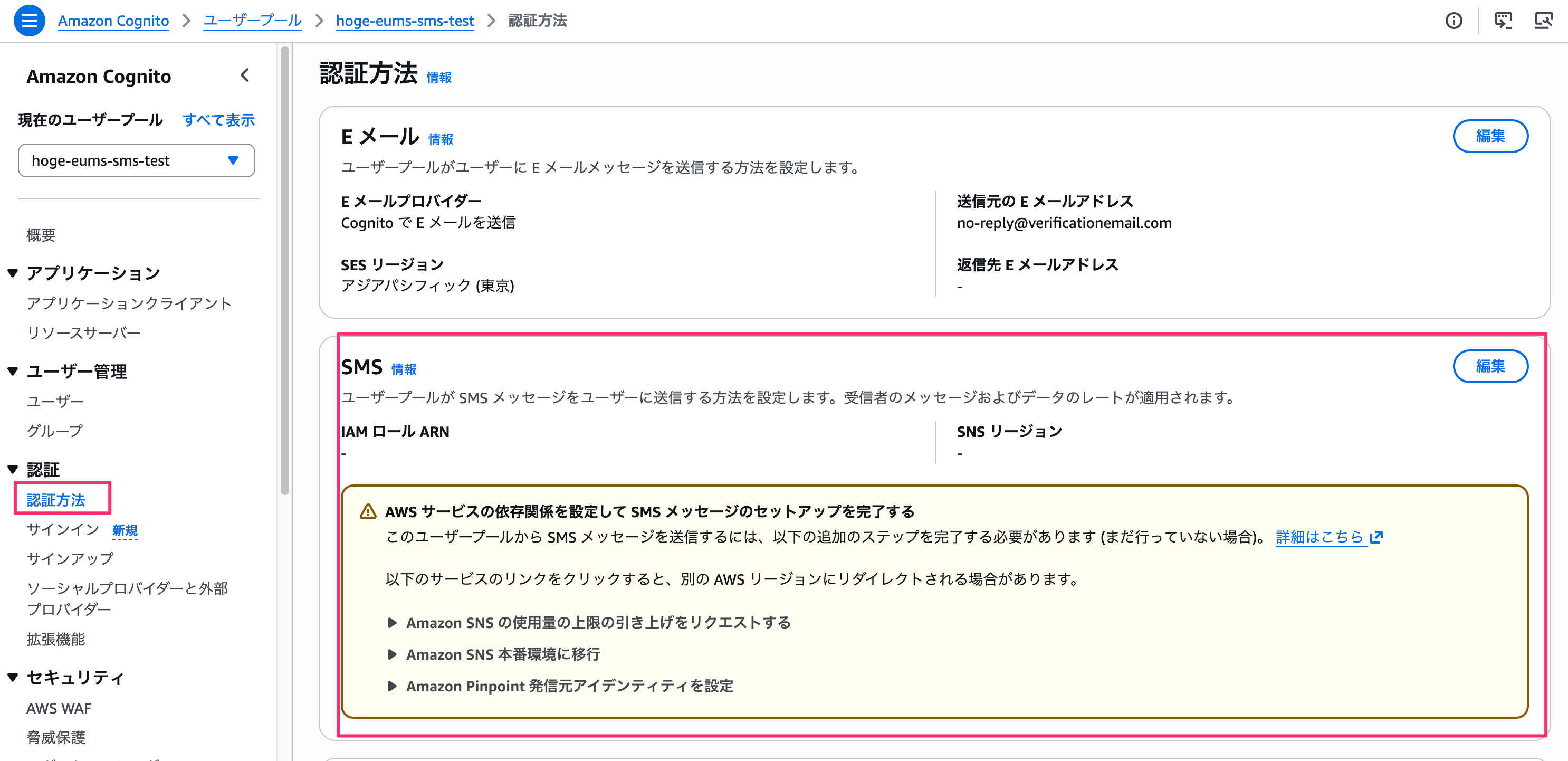This screenshot has height=761, width=1568.
Task: Open ユーザー page in sidebar
Action: [x=55, y=401]
